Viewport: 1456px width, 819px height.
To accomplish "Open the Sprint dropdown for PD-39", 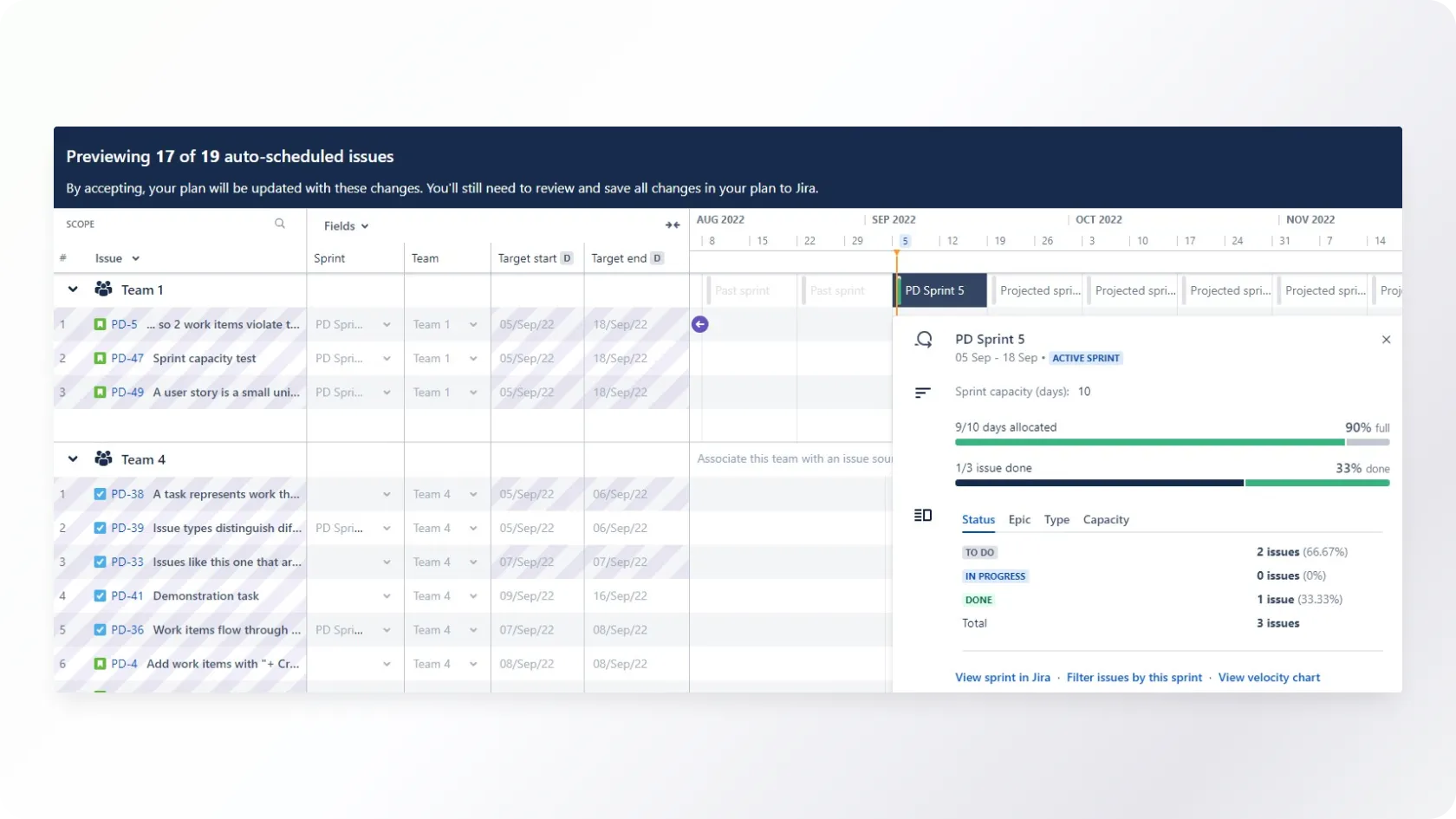I will pos(387,529).
